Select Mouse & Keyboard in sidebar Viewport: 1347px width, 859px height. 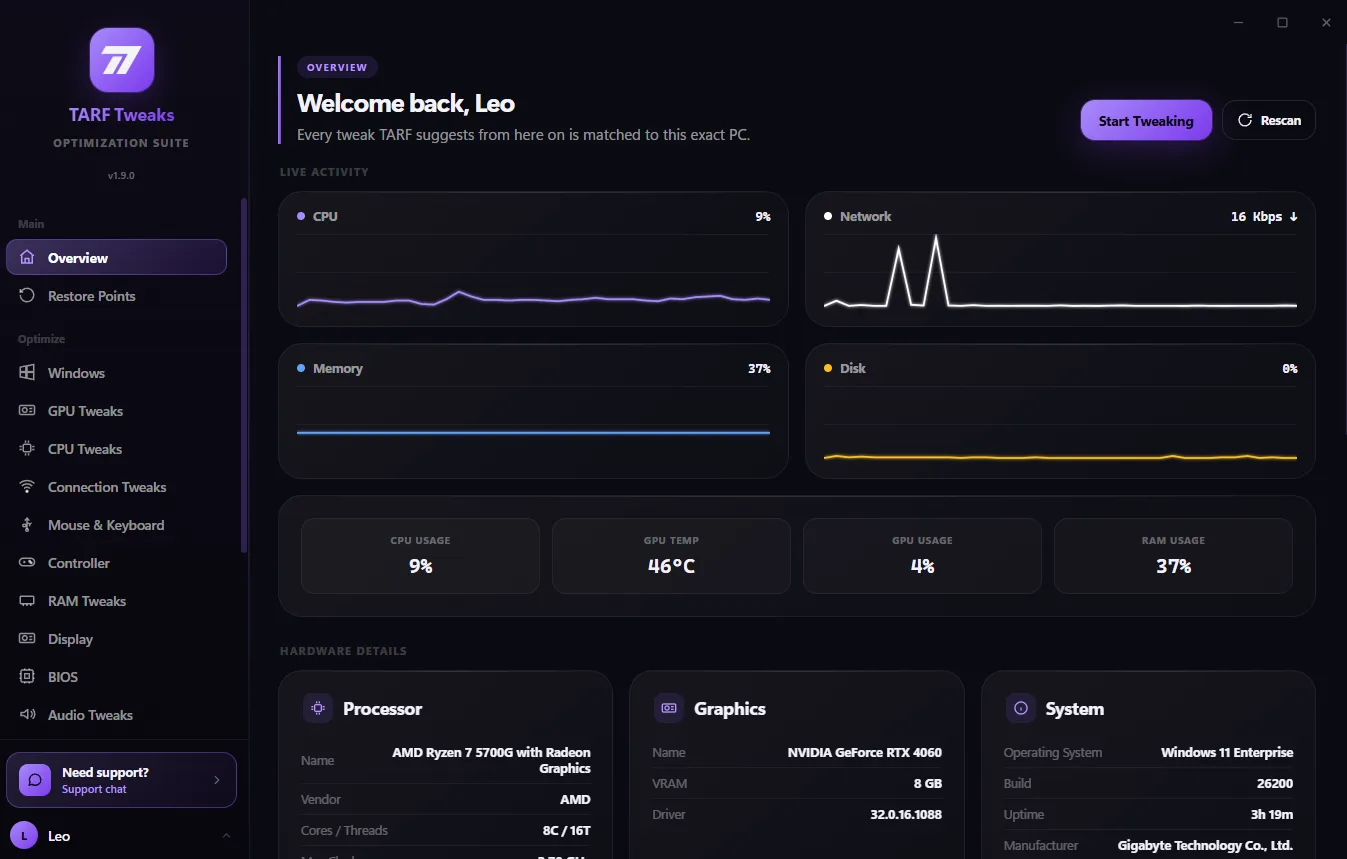(117, 525)
